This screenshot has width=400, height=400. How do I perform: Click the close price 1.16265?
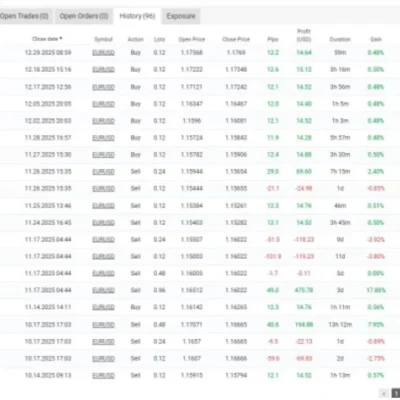pyautogui.click(x=236, y=307)
